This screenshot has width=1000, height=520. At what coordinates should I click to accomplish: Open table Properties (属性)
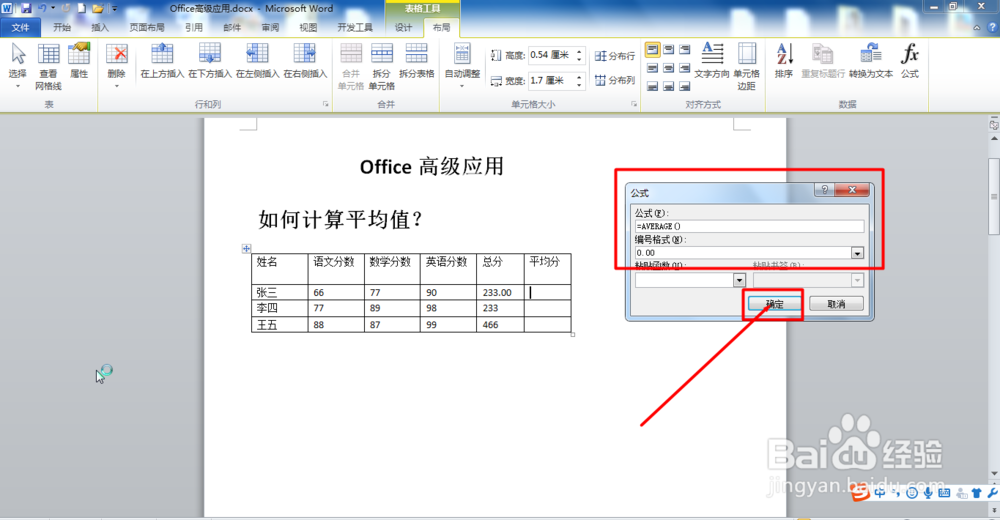pyautogui.click(x=79, y=61)
